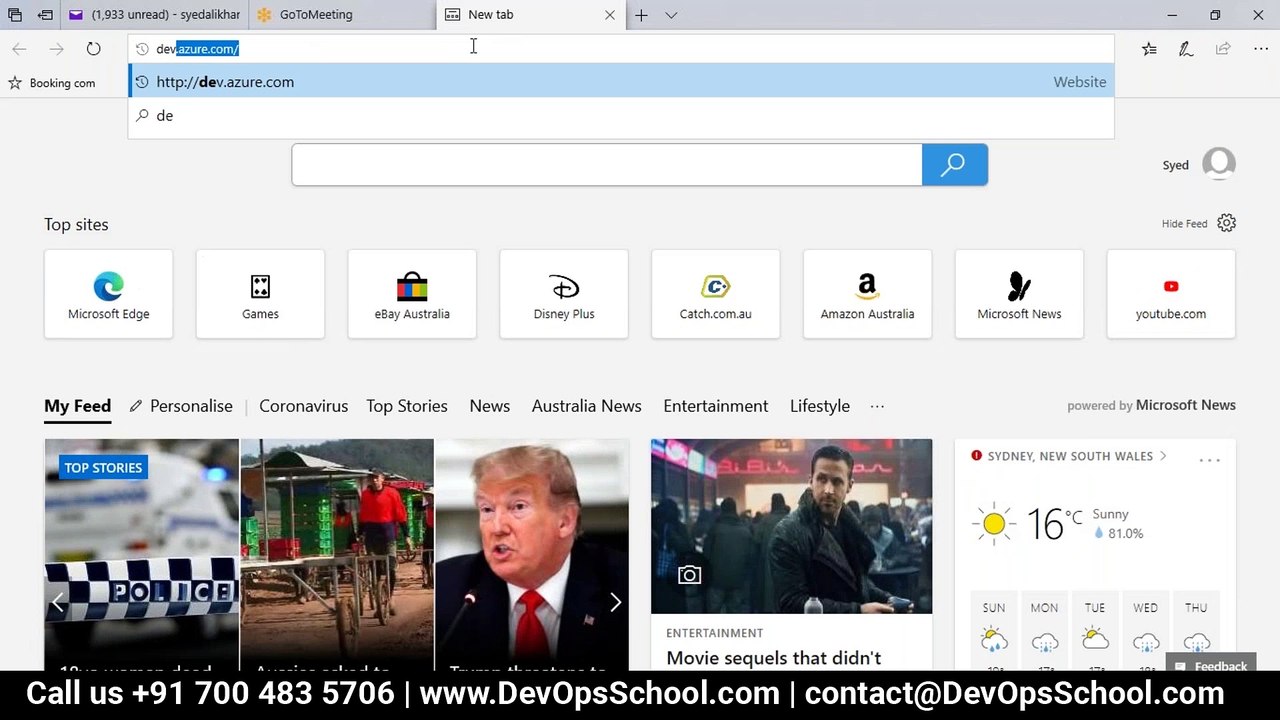Expand more feed categories ellipsis
This screenshot has width=1280, height=720.
click(x=877, y=406)
